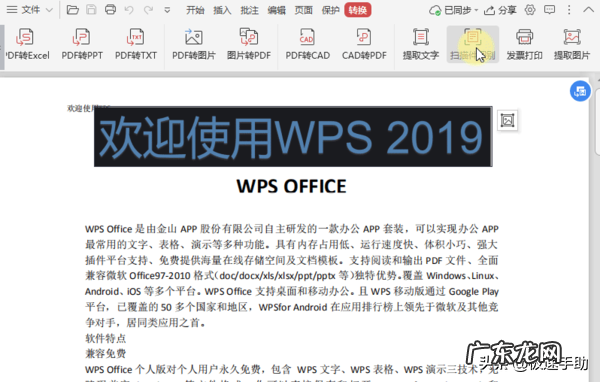
Task: Click the open folder icon
Action: [72, 10]
